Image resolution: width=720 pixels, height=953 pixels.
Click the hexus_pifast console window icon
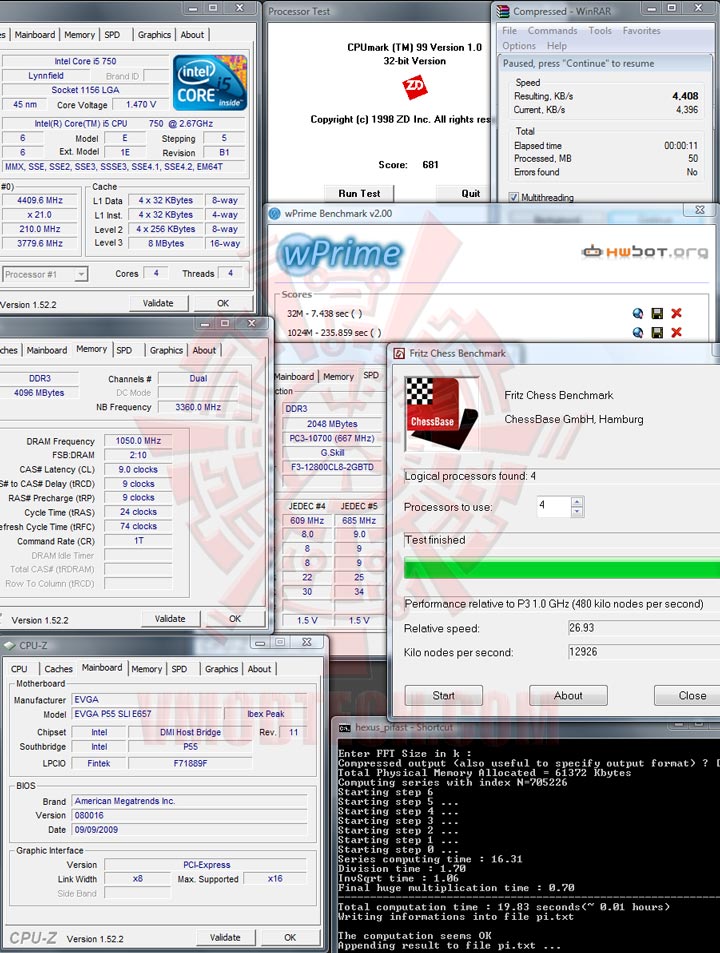(x=345, y=728)
